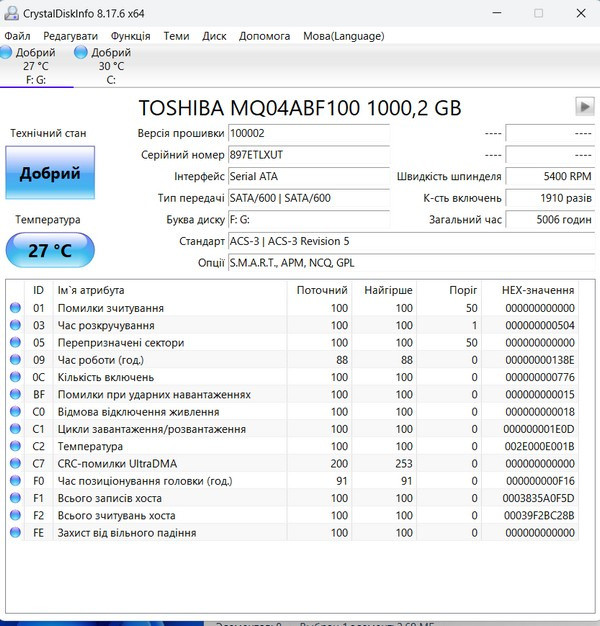Image resolution: width=600 pixels, height=626 pixels.
Task: Click the 5400 RPM spindle speed value
Action: click(x=550, y=176)
